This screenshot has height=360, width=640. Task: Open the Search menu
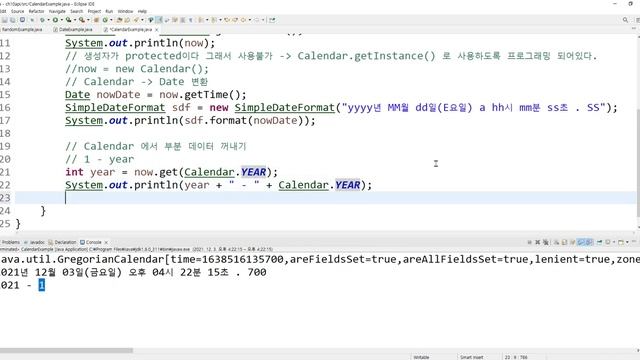coord(77,11)
